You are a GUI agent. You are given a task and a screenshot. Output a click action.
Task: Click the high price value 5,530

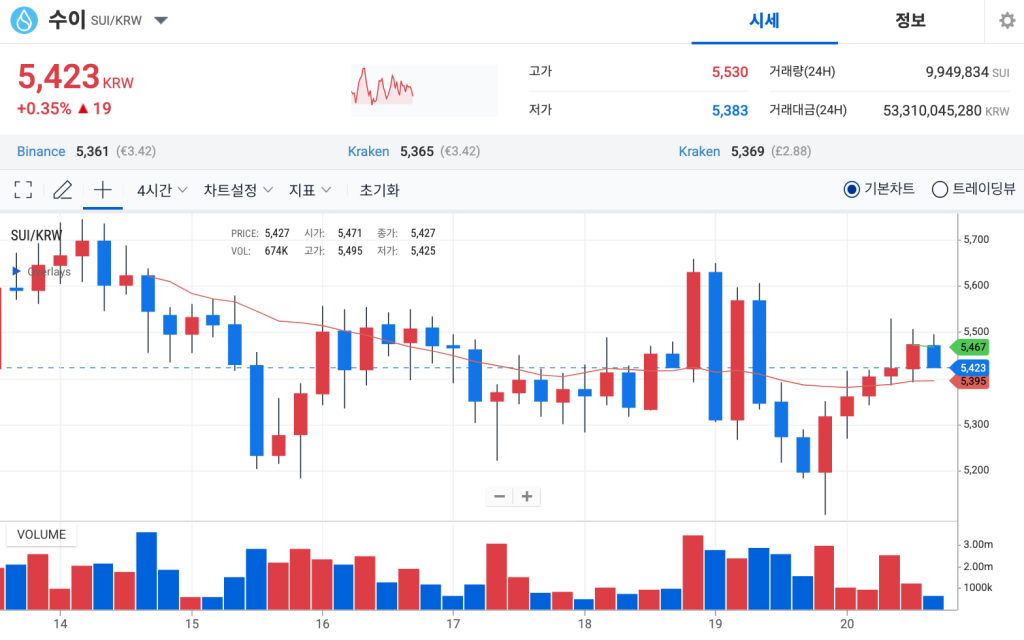coord(729,72)
